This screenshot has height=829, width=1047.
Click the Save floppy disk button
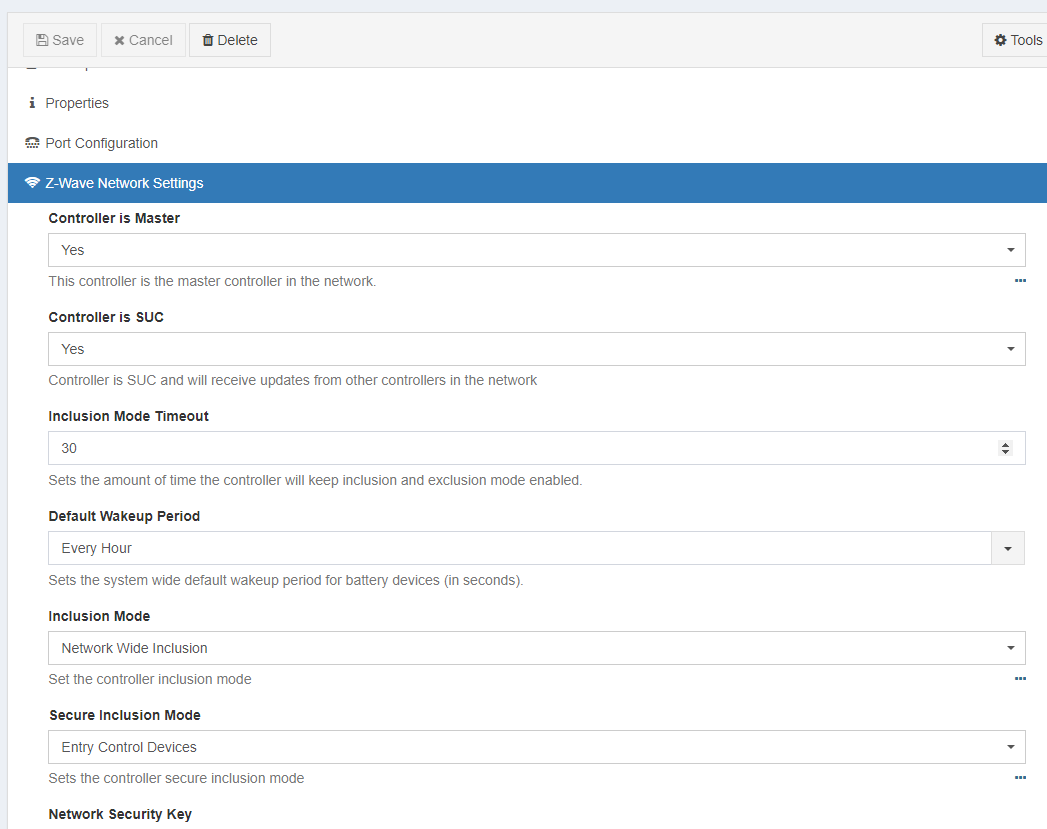pyautogui.click(x=60, y=40)
